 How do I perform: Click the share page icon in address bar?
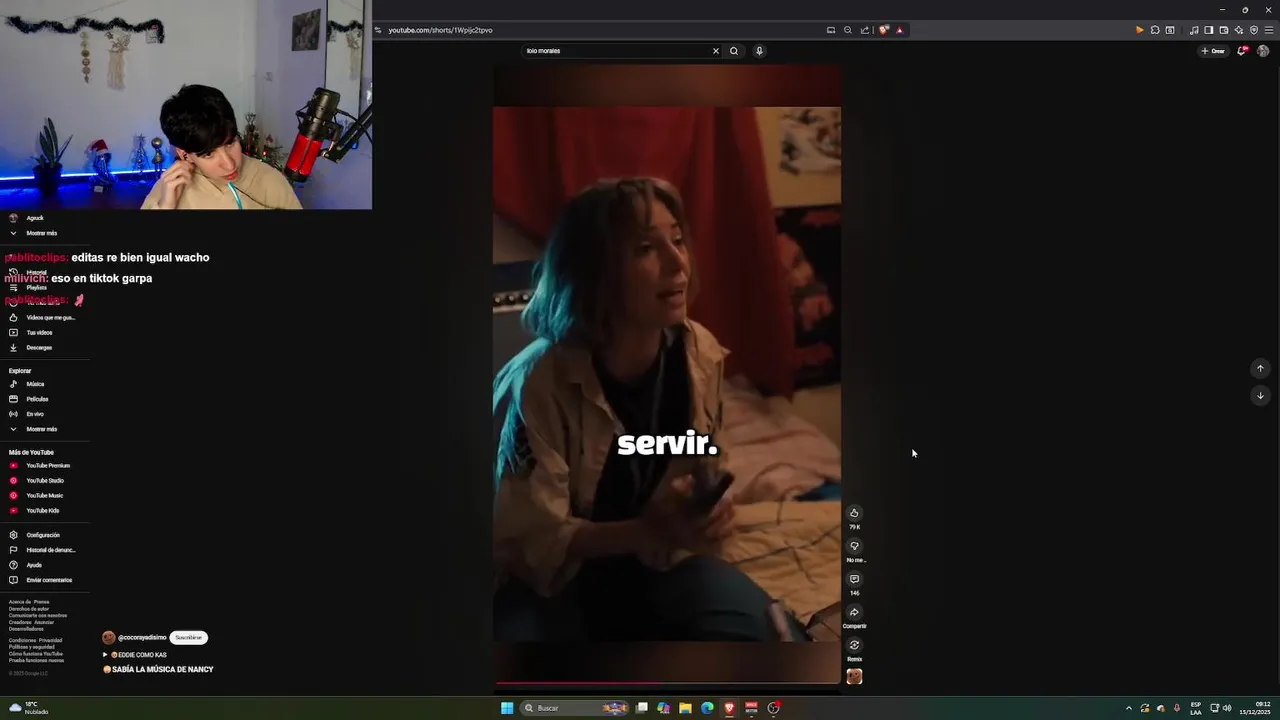865,30
